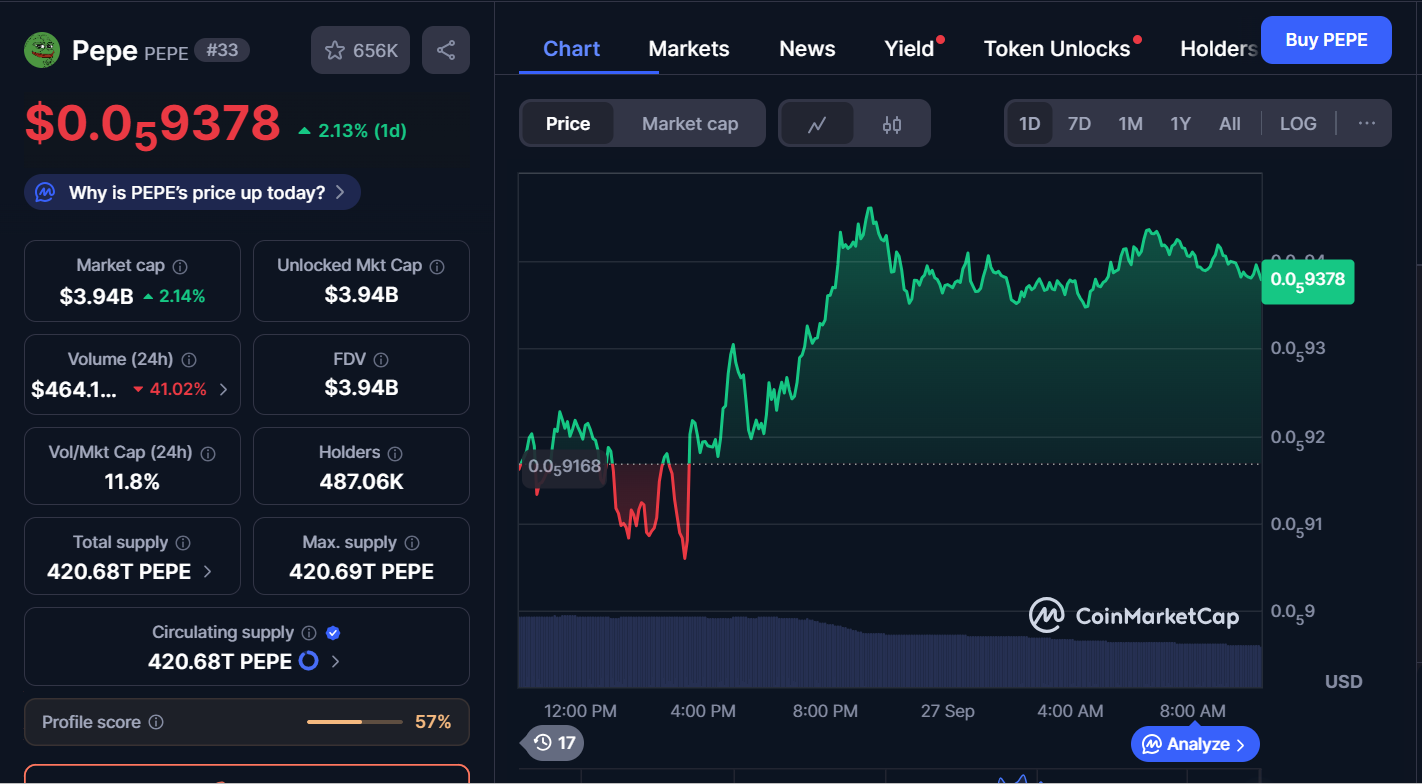Select the All time range
Viewport: 1422px width, 784px height.
[1230, 124]
